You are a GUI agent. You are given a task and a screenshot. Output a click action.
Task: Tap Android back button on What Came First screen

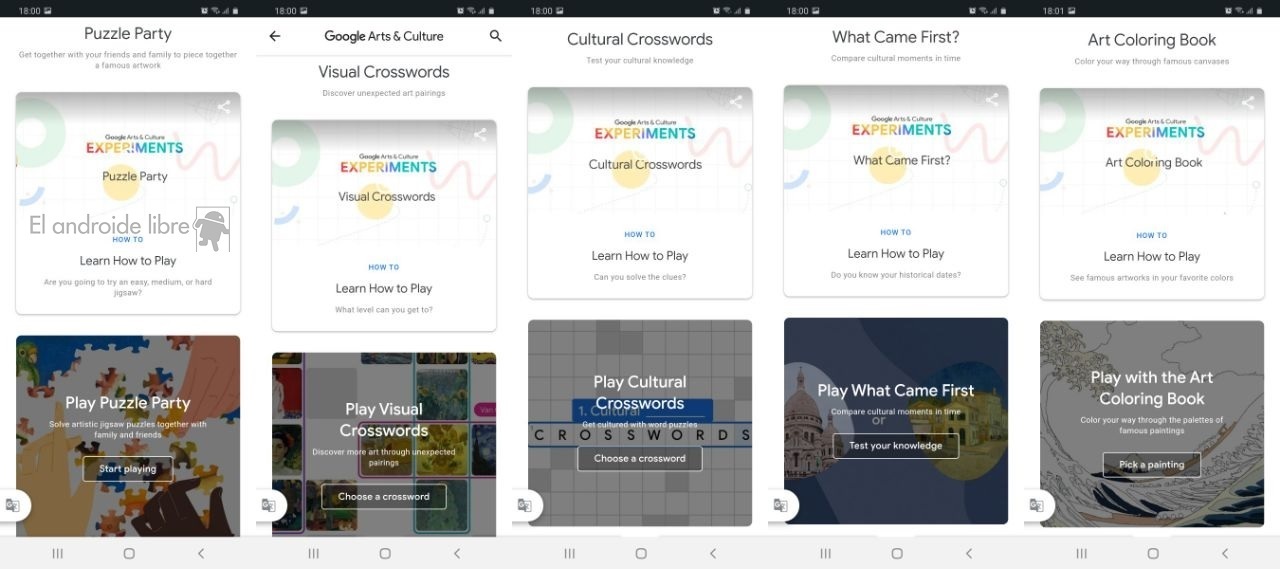coord(969,553)
